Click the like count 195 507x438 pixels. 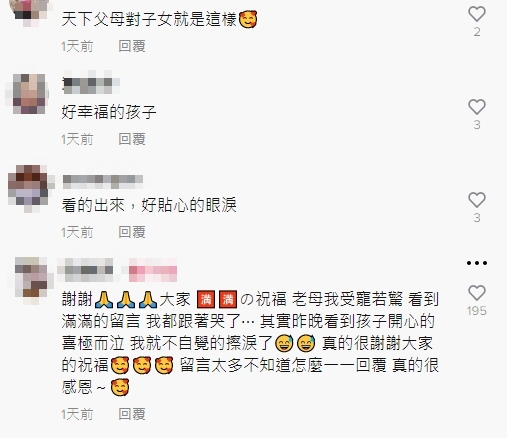(477, 311)
